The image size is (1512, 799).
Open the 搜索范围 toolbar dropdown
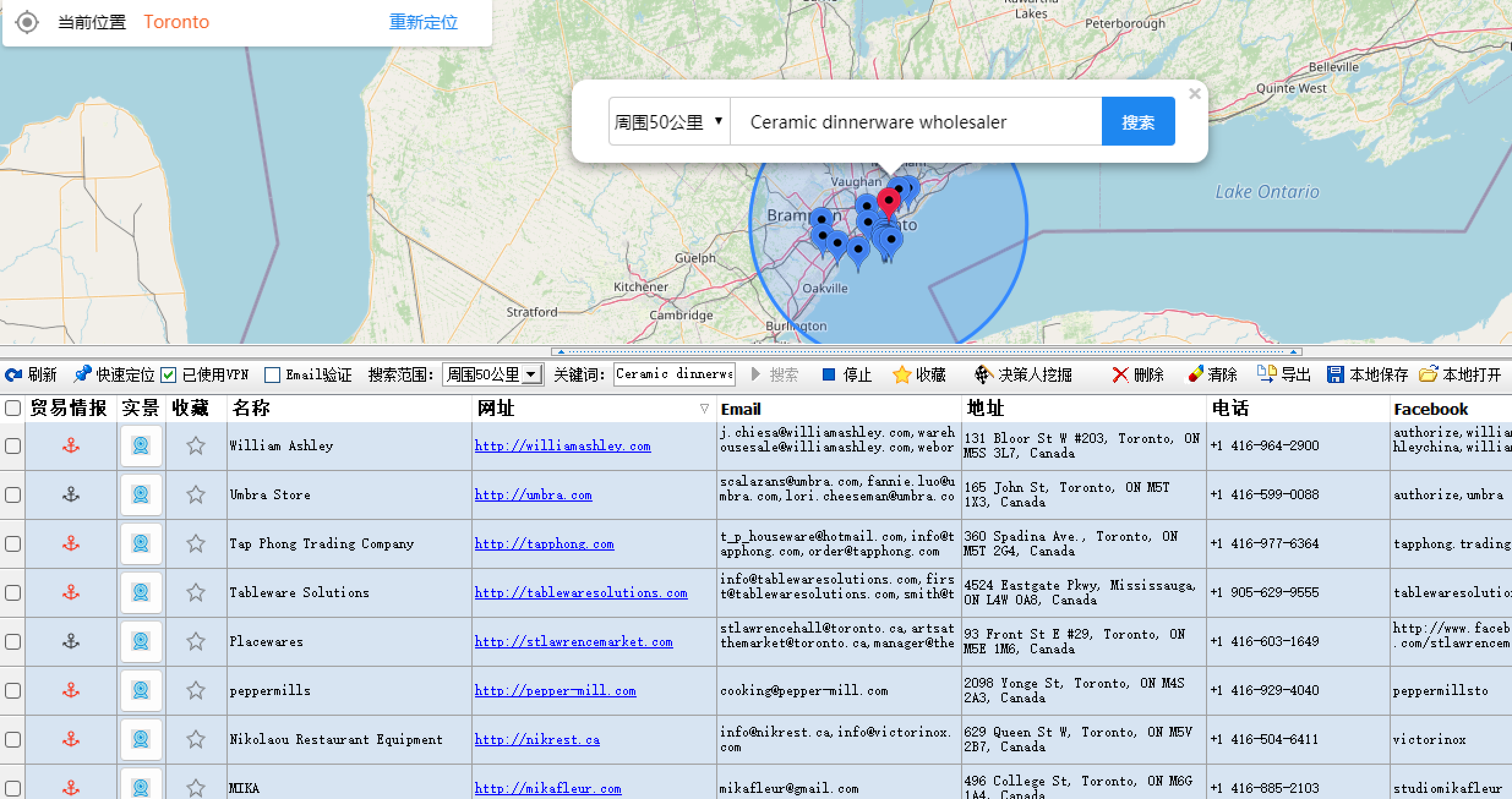pos(493,374)
